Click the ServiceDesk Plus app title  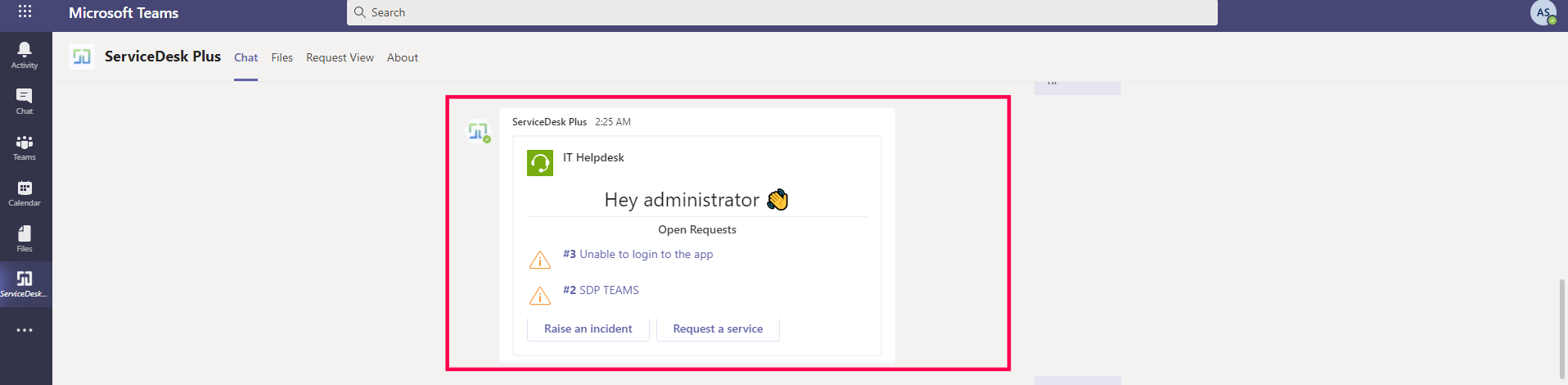[x=163, y=57]
